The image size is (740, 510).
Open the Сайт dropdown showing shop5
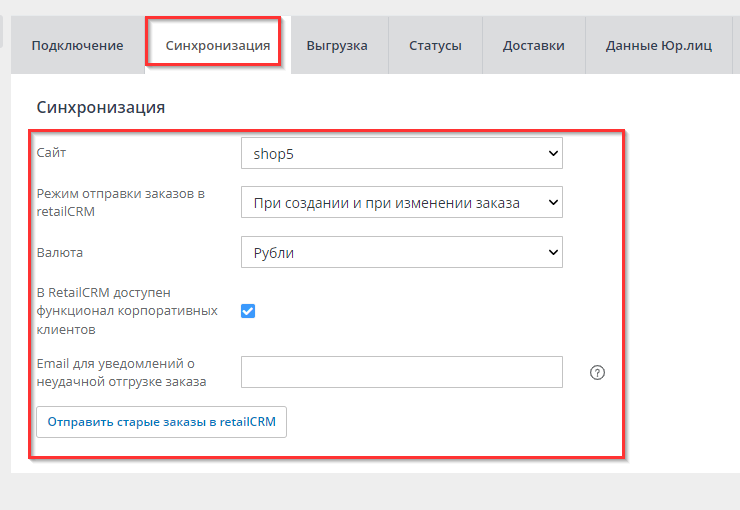coord(401,154)
